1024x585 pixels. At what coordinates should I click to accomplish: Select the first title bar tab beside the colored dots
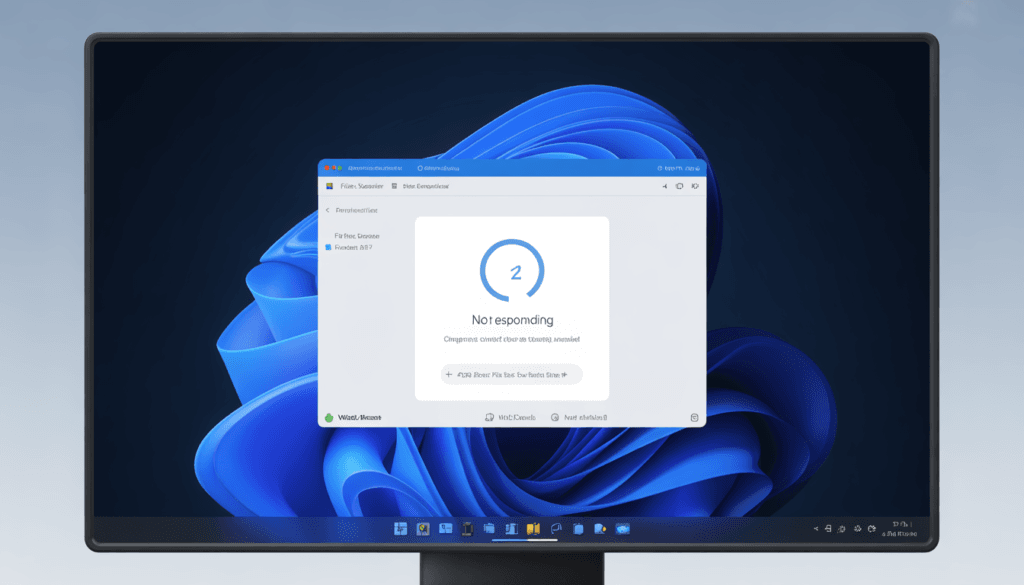375,168
